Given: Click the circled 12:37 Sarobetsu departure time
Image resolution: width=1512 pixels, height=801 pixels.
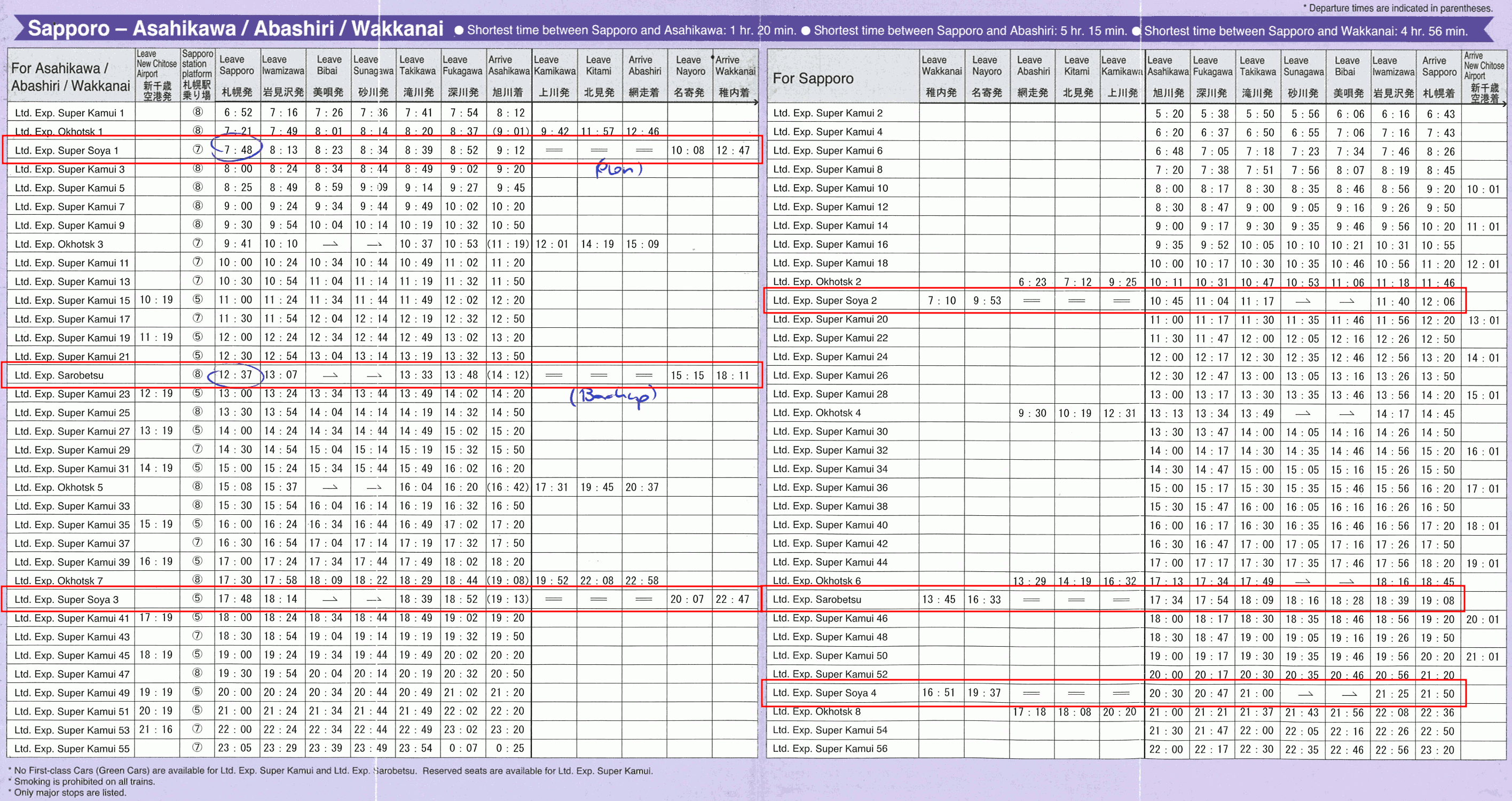Looking at the screenshot, I should [x=236, y=375].
